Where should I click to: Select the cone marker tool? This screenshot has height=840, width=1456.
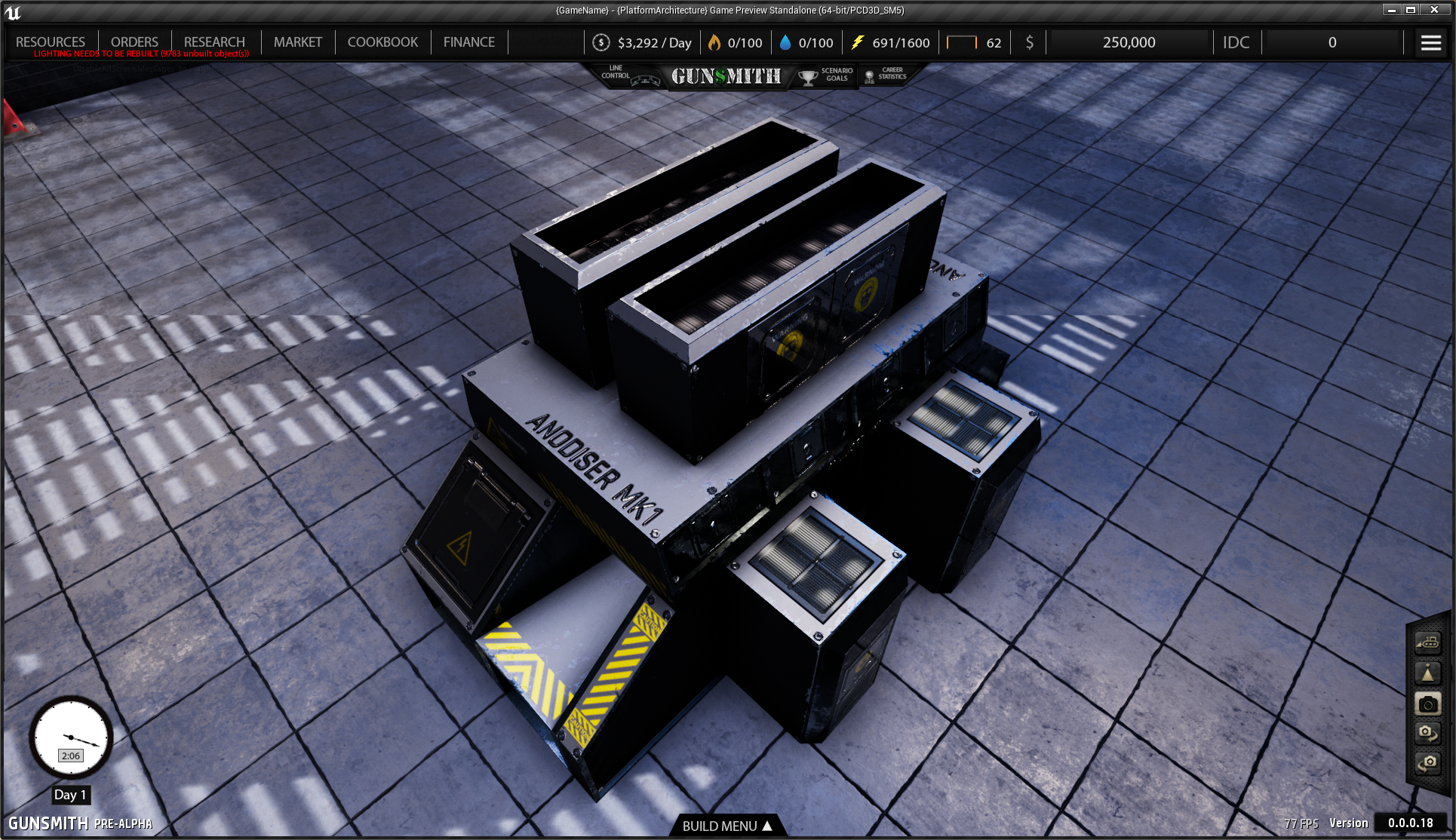[1427, 673]
